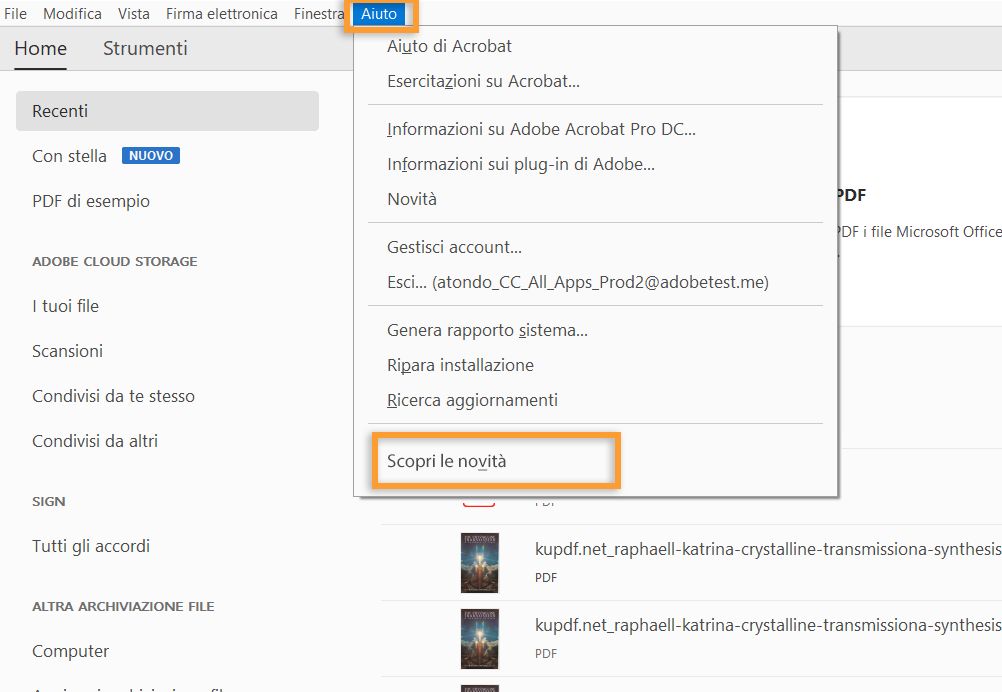Open the Modifica menu
The width and height of the screenshot is (1002, 692).
[x=72, y=14]
